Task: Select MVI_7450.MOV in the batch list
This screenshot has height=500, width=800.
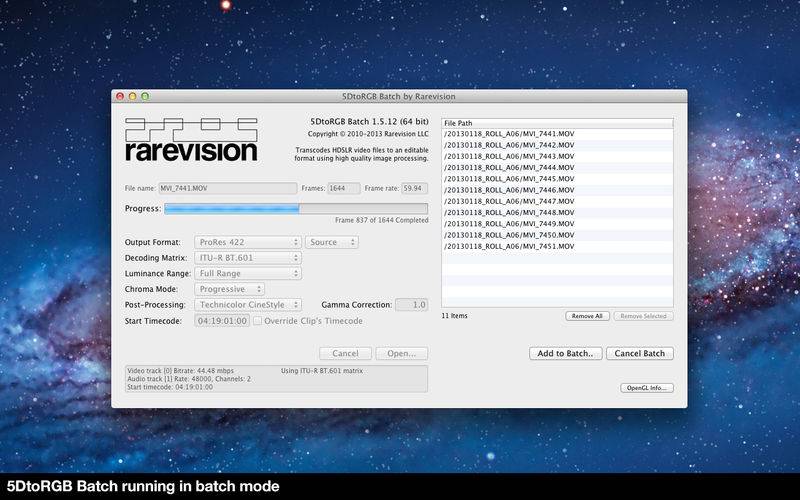Action: [x=557, y=235]
